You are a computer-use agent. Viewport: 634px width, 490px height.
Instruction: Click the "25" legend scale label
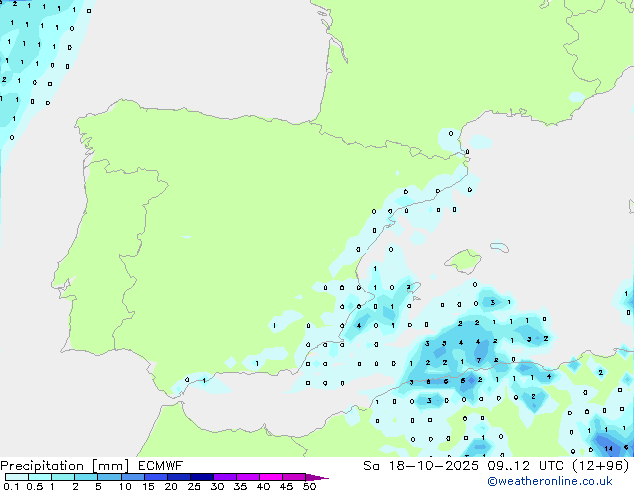[194, 486]
